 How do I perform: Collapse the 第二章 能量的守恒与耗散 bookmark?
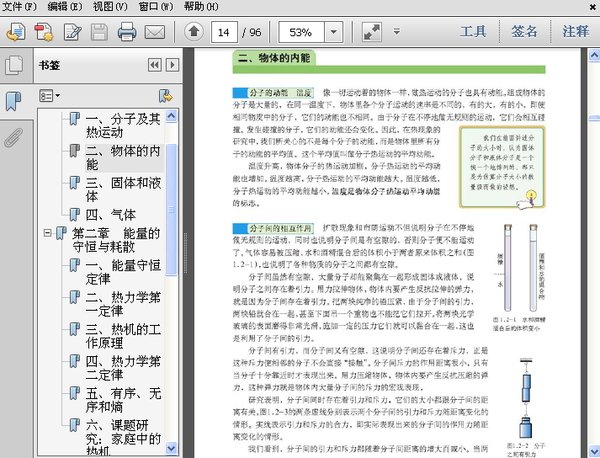coord(48,234)
